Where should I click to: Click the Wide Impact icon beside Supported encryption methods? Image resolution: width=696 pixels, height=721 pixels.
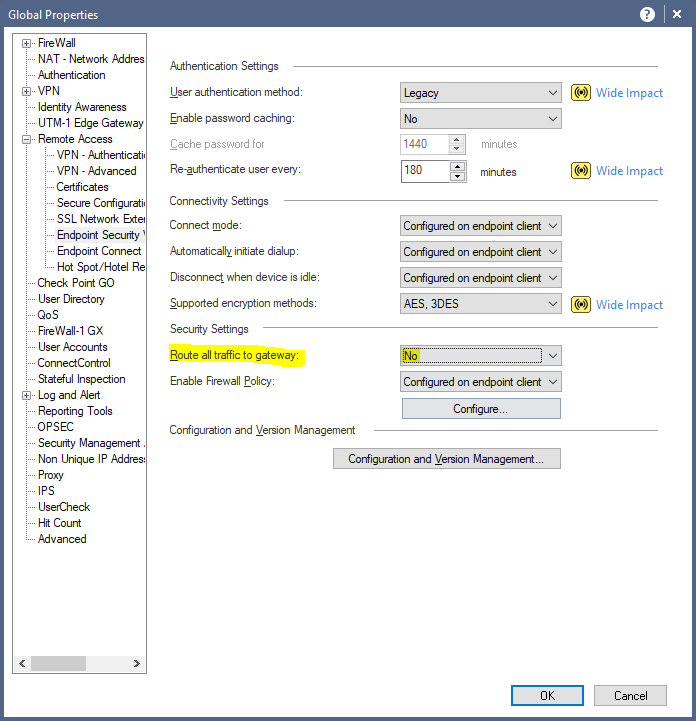581,304
